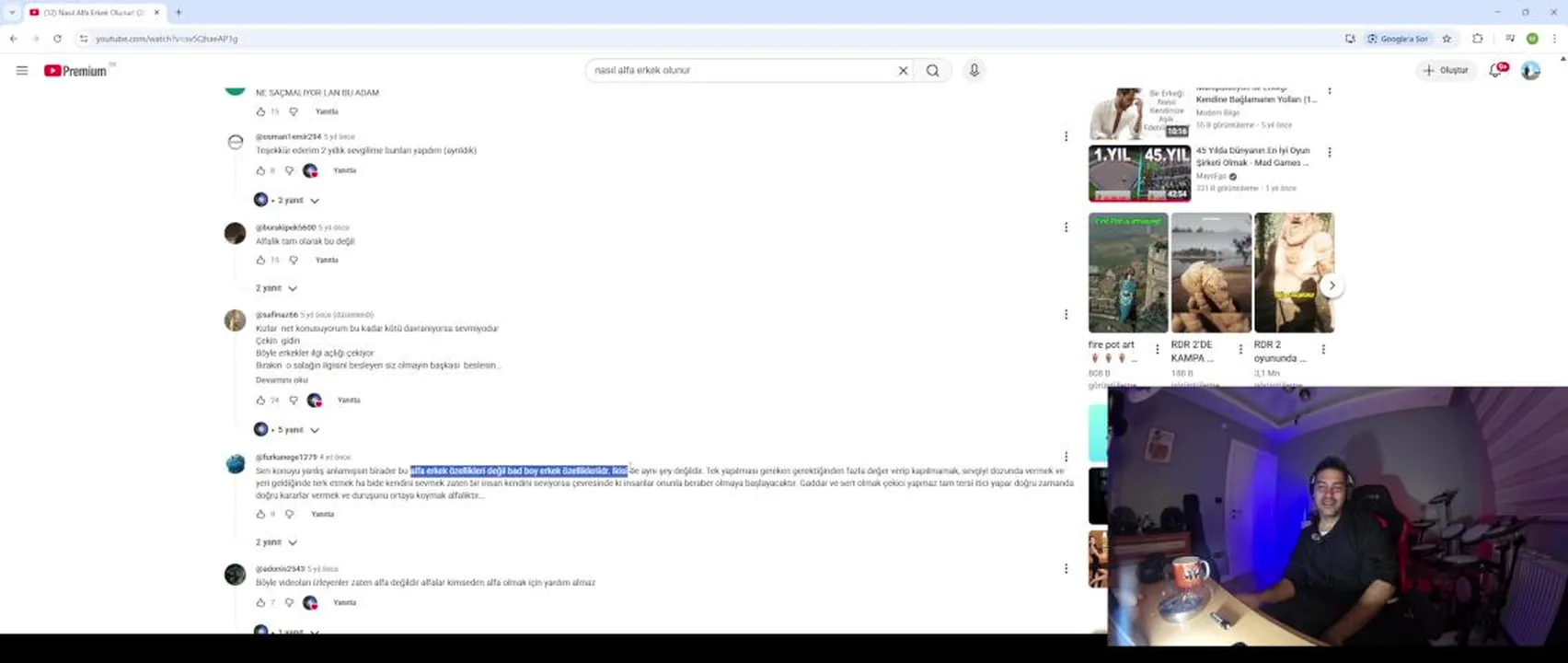
Task: Open the "RDR 2'DE KAMPA" Shorts thumbnail
Action: pos(1211,273)
